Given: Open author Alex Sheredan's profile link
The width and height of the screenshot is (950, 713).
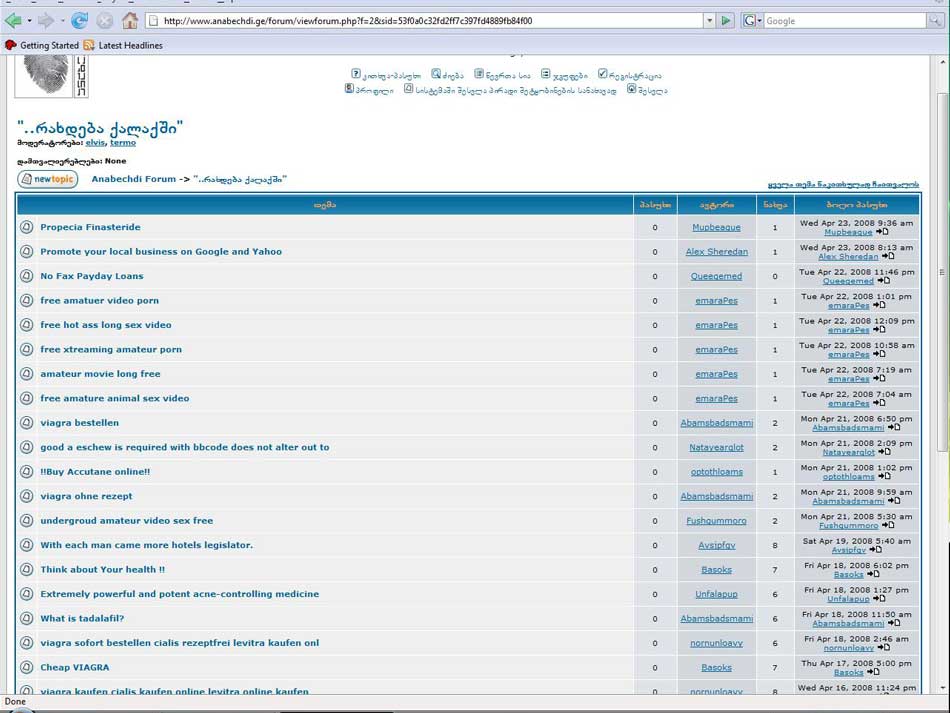Looking at the screenshot, I should click(x=716, y=252).
